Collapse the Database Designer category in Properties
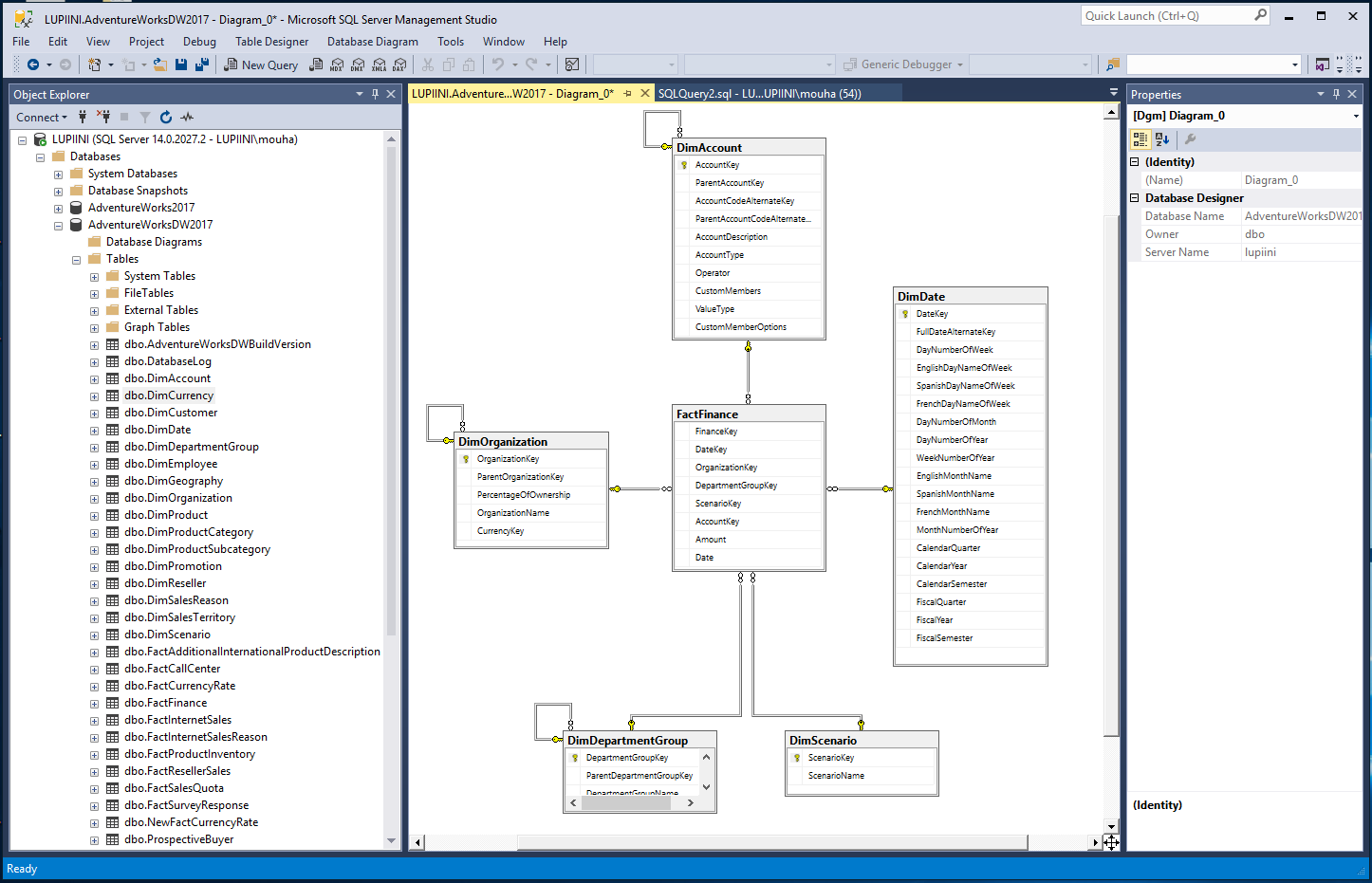Viewport: 1372px width, 883px height. coord(1134,198)
